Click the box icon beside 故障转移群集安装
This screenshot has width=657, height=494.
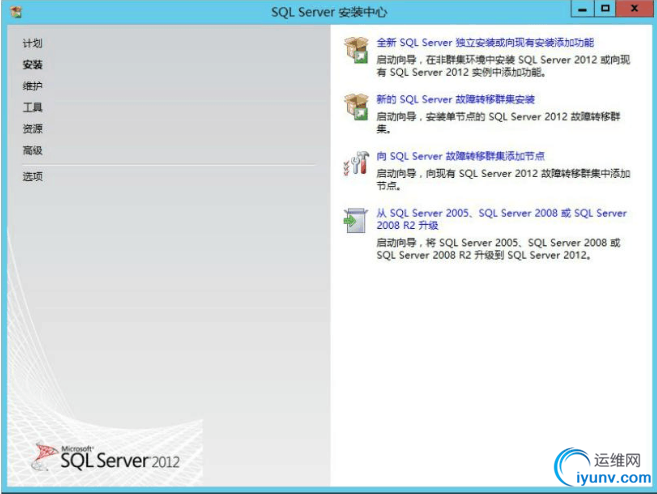pos(356,107)
